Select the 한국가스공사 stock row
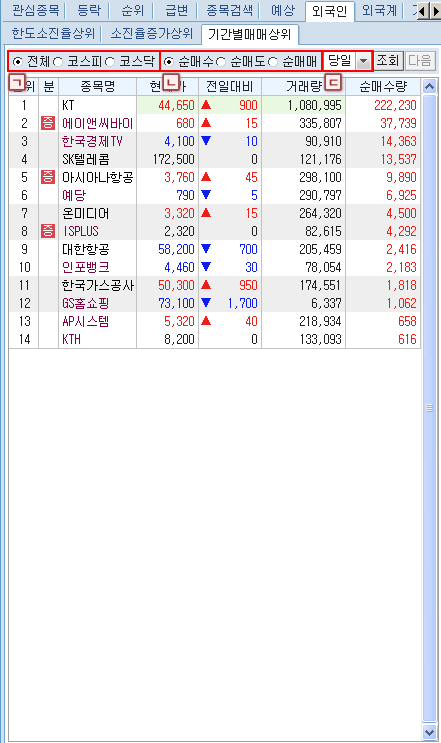 click(215, 285)
